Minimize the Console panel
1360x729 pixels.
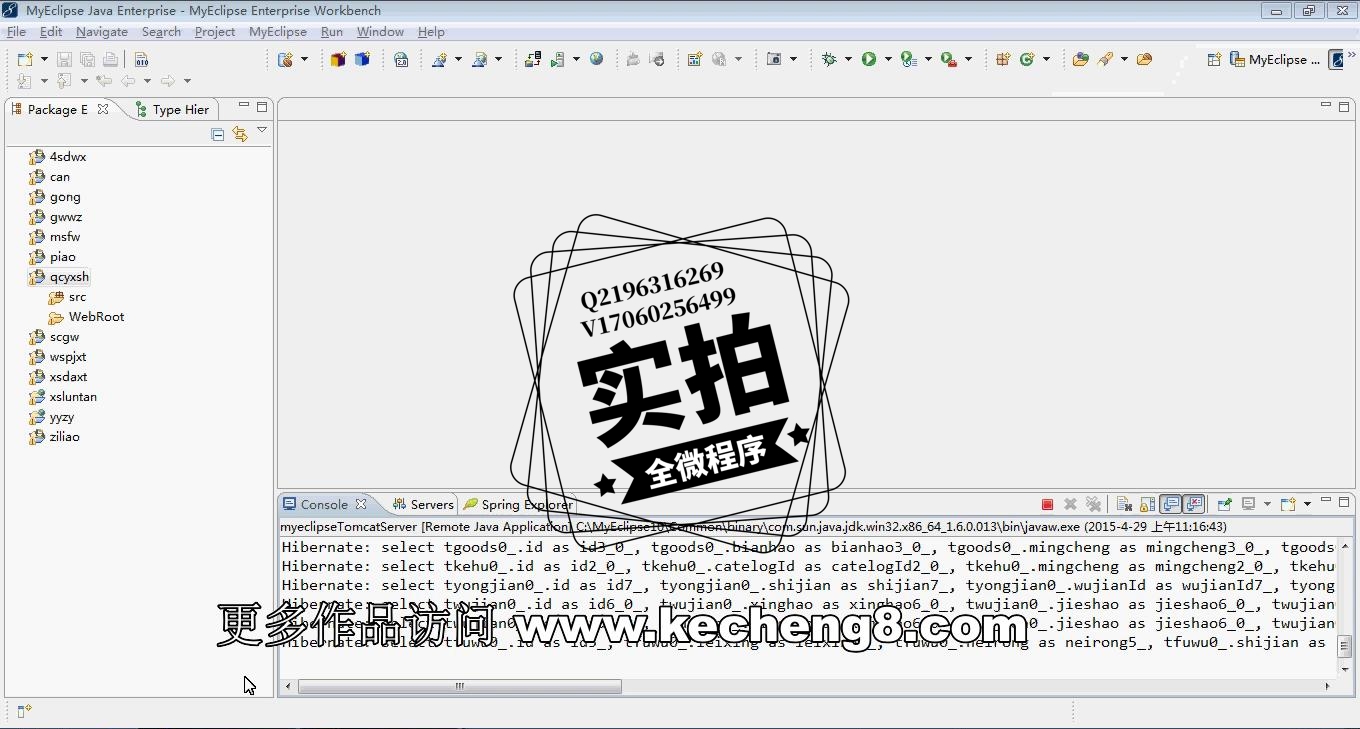tap(1327, 500)
